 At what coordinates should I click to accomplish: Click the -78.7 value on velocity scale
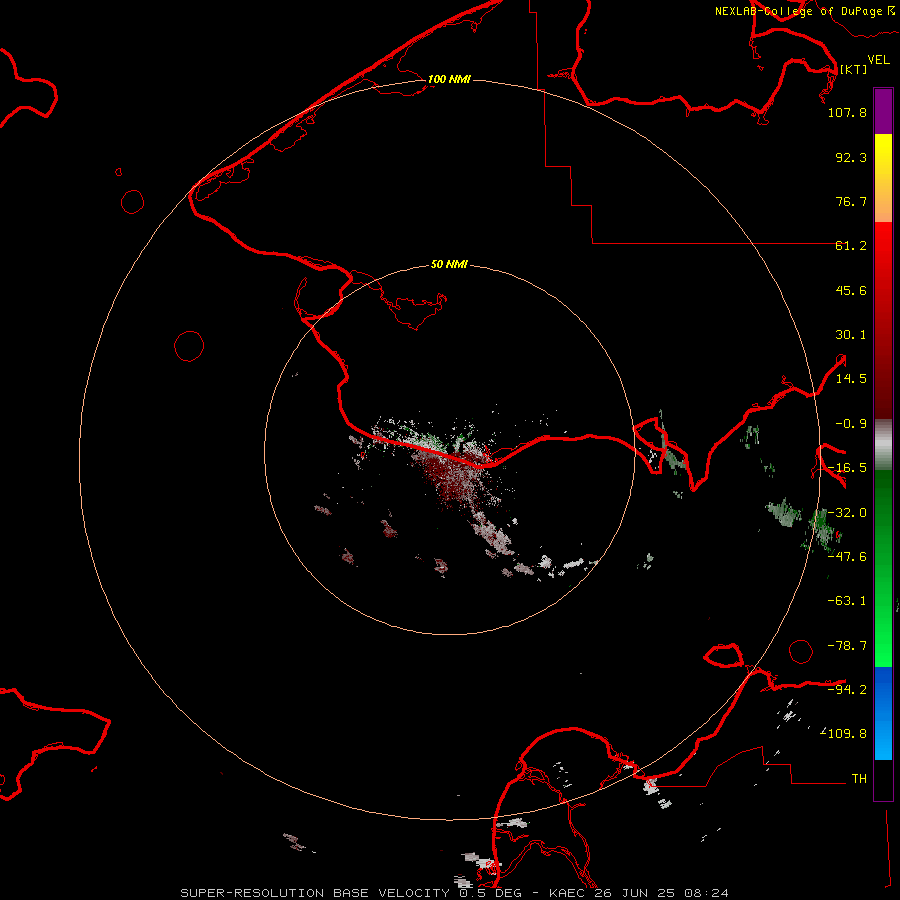pos(847,646)
